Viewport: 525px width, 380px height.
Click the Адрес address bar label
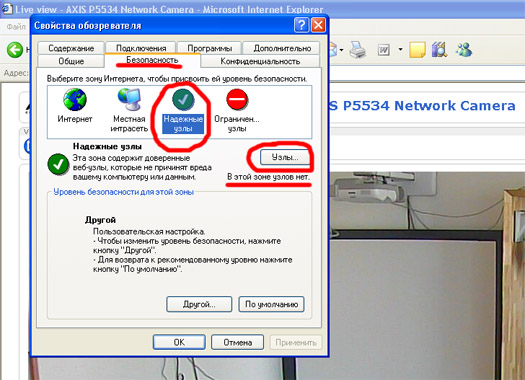(15, 73)
